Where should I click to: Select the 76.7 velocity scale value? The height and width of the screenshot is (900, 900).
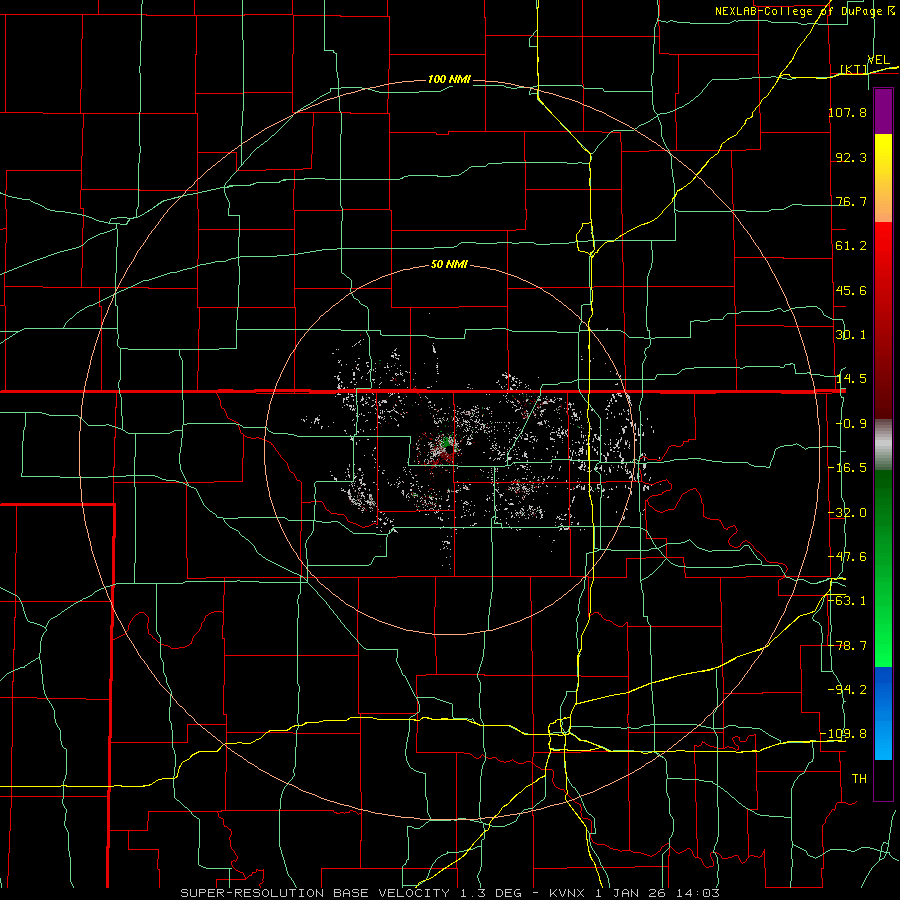(x=851, y=201)
